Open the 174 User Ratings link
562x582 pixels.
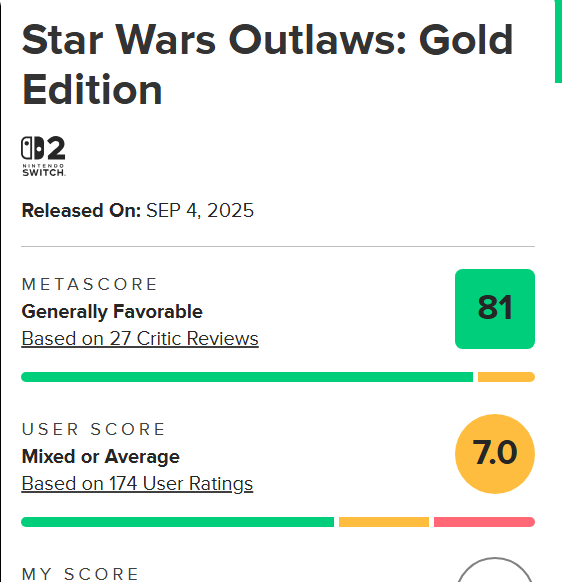[137, 484]
